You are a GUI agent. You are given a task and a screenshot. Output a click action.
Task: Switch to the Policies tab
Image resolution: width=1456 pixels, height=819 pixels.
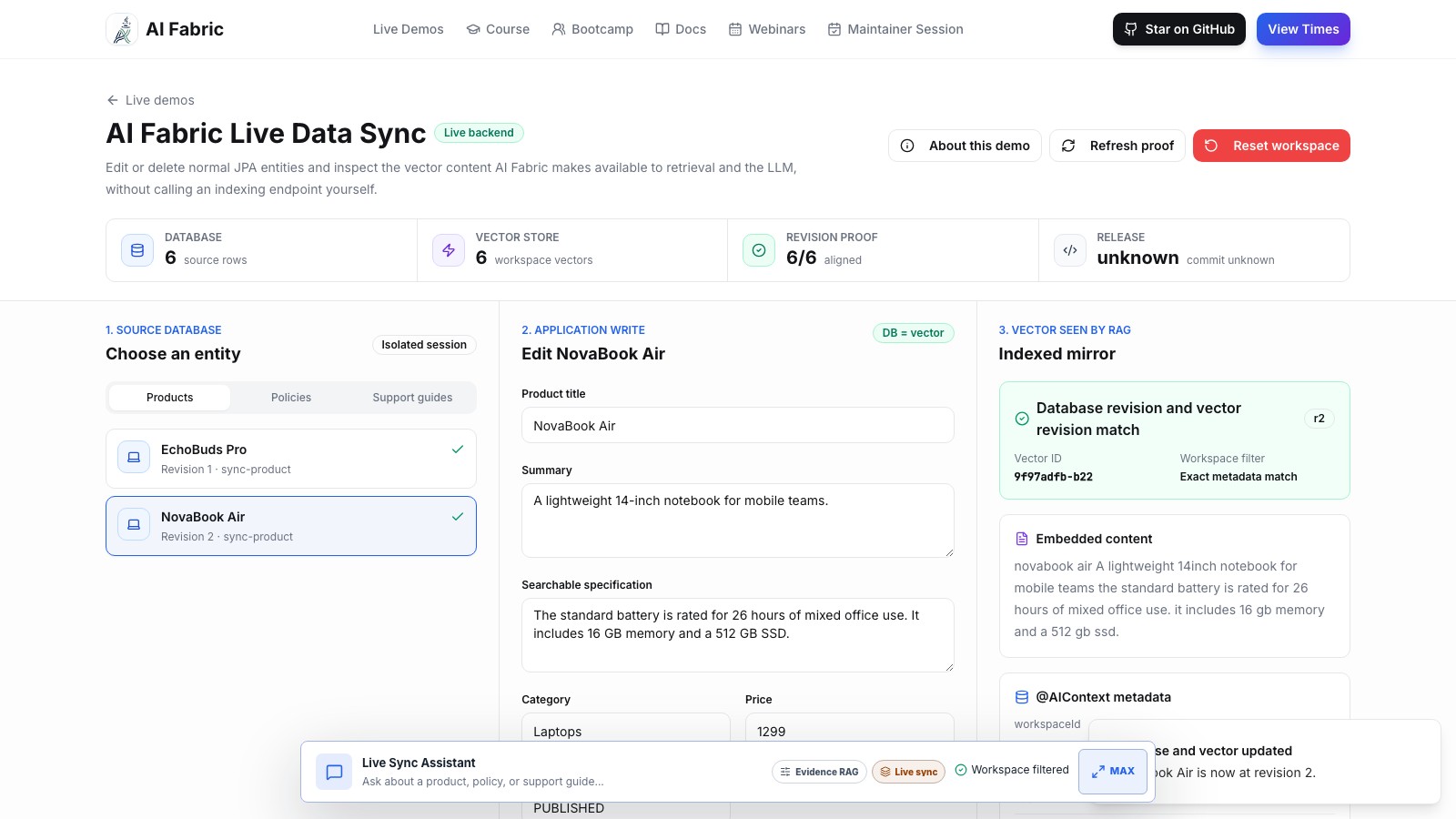(x=291, y=398)
